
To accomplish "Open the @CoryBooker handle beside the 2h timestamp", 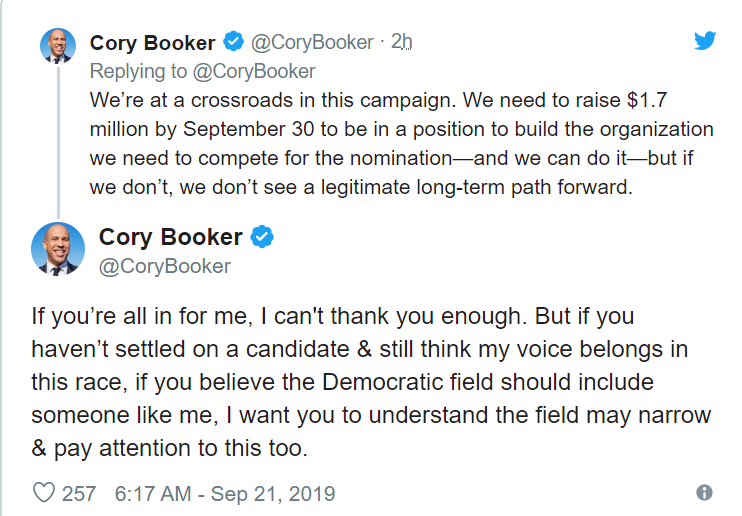I will pos(310,43).
